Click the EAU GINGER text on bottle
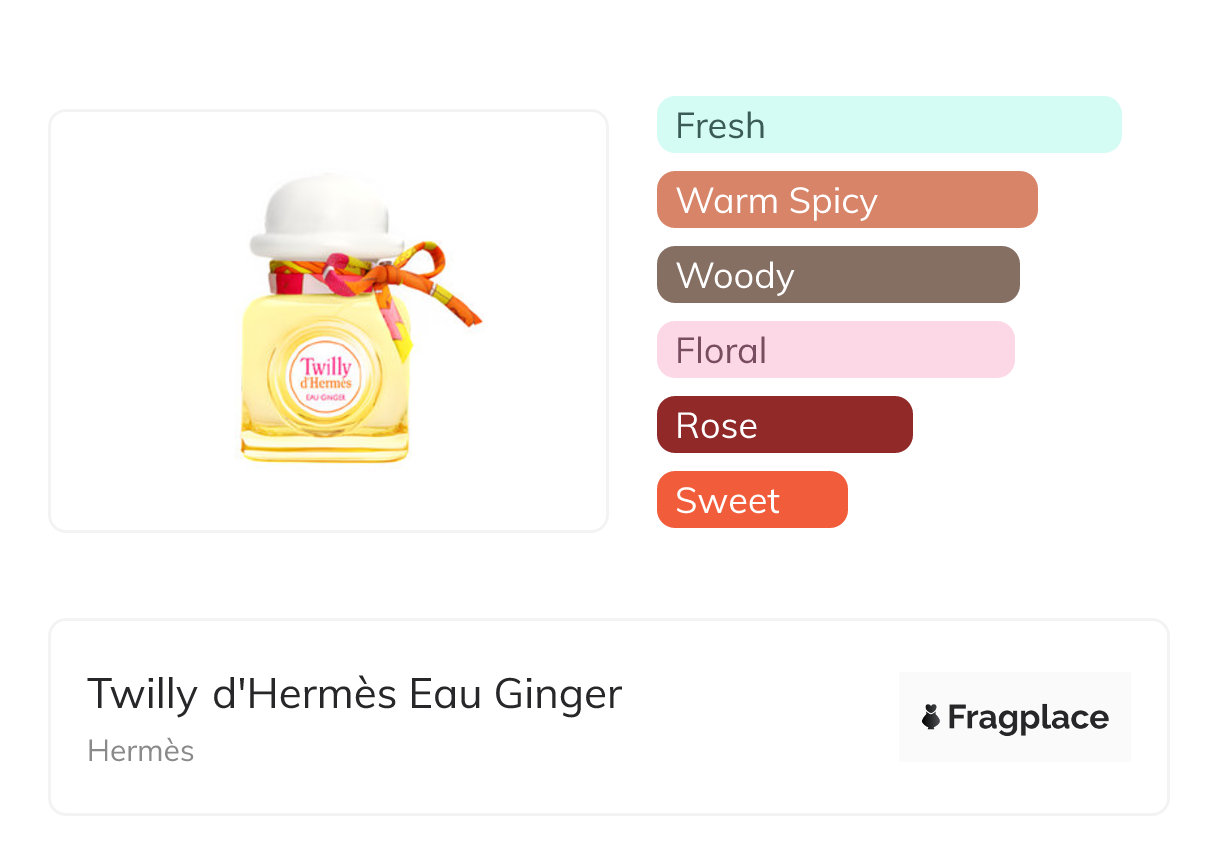The height and width of the screenshot is (864, 1218). point(327,399)
